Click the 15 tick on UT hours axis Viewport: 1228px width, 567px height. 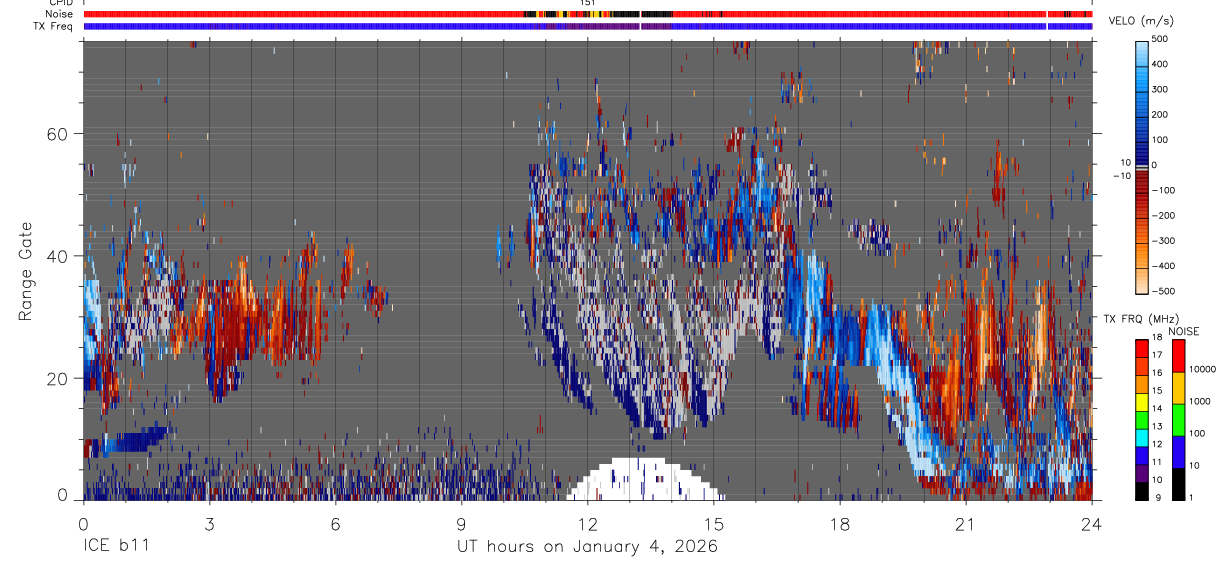(714, 524)
